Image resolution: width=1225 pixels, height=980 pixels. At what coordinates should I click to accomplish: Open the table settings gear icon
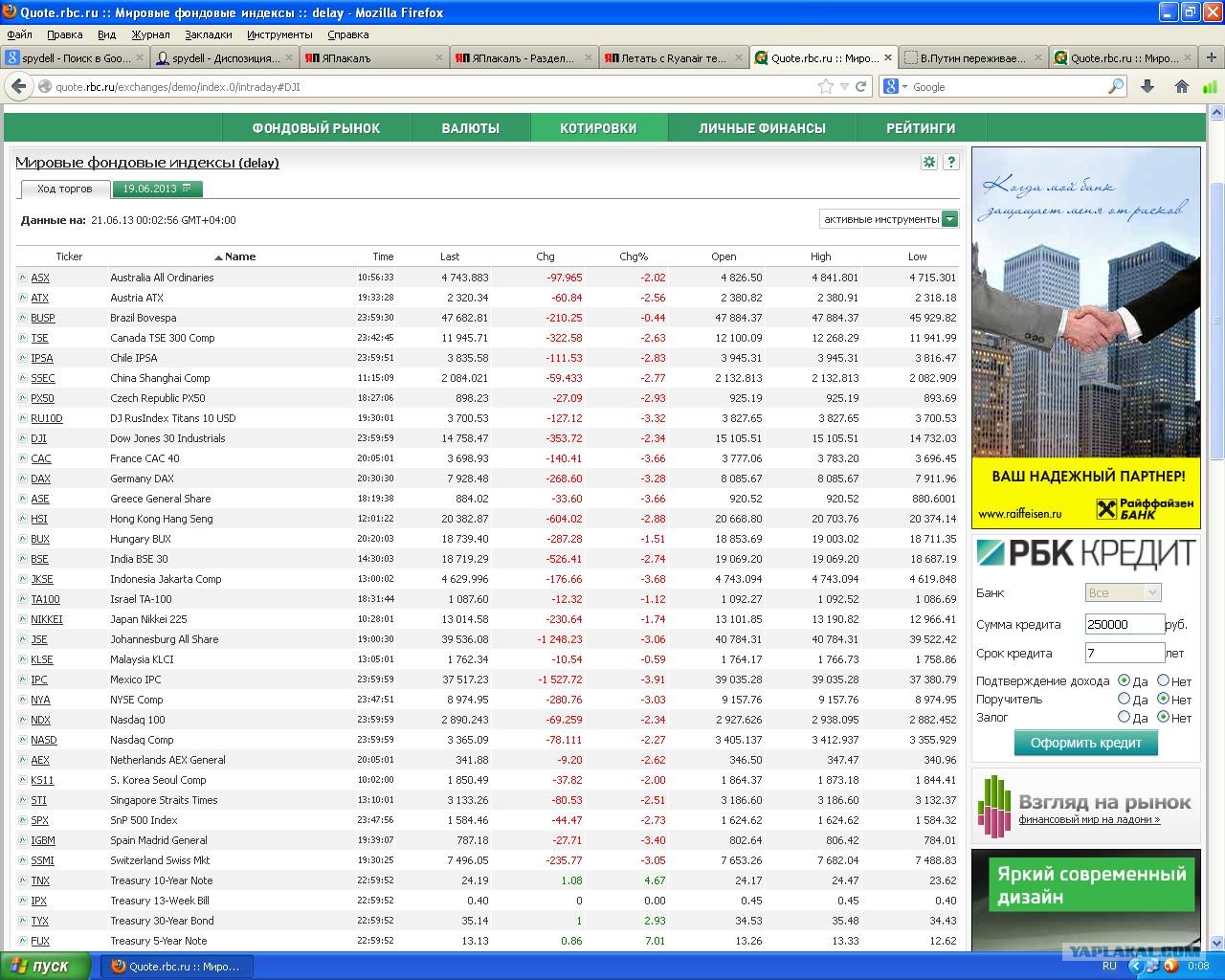point(928,162)
